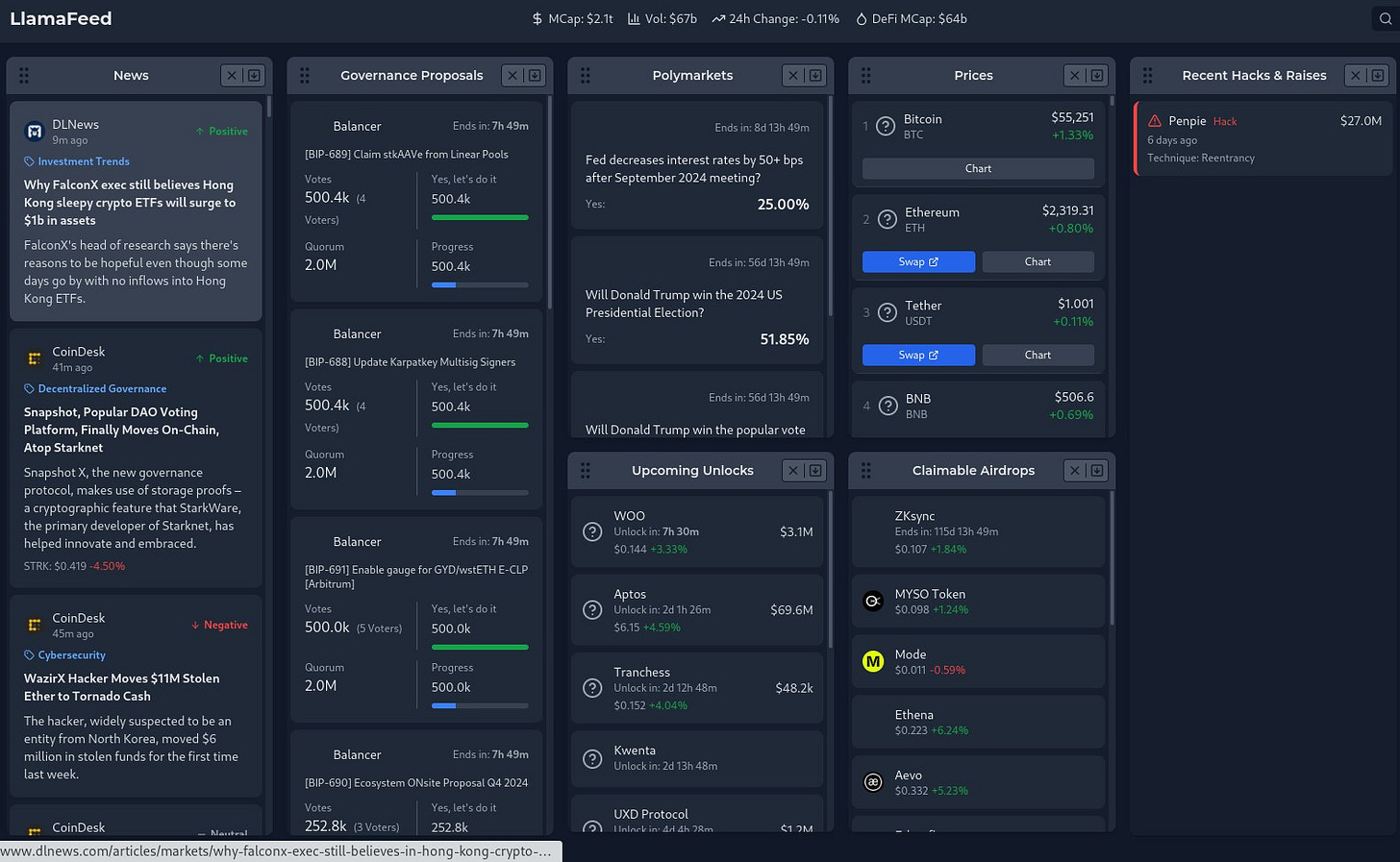Screen dimensions: 1400x862
Task: Close the Polymarkets panel
Action: point(793,75)
